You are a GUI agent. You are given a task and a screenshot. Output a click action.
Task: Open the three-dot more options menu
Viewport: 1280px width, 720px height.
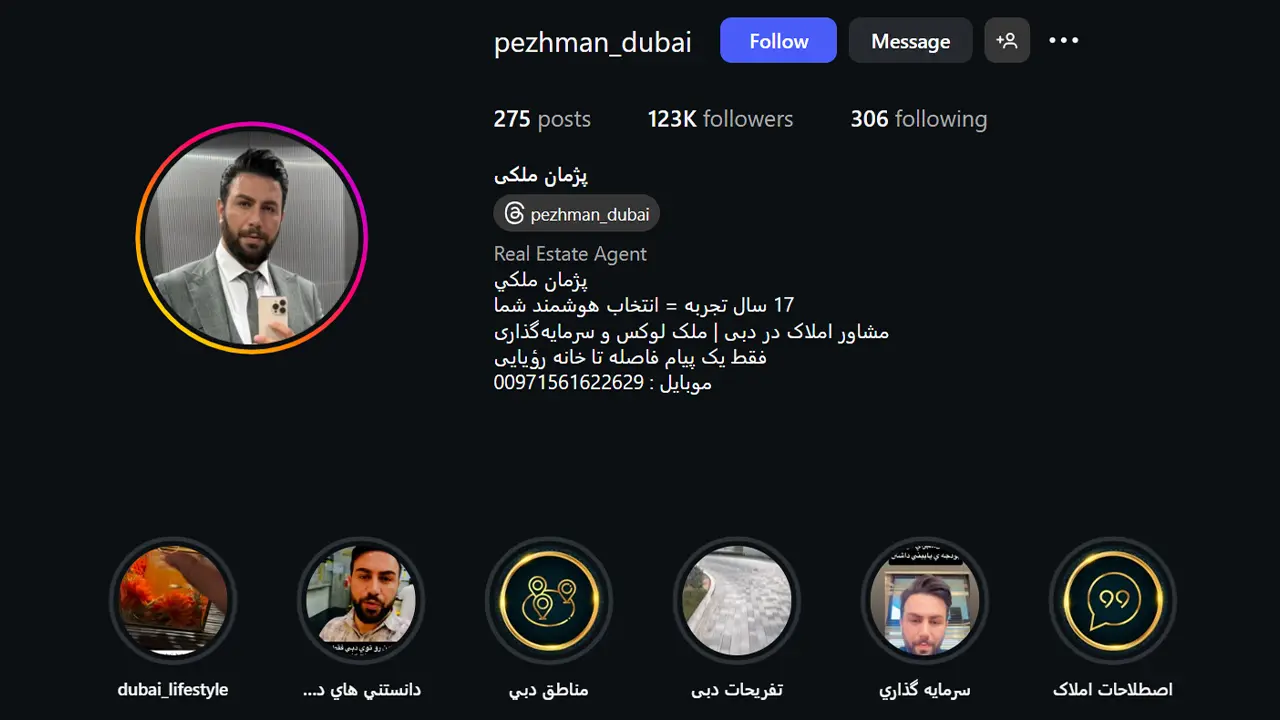(1063, 41)
